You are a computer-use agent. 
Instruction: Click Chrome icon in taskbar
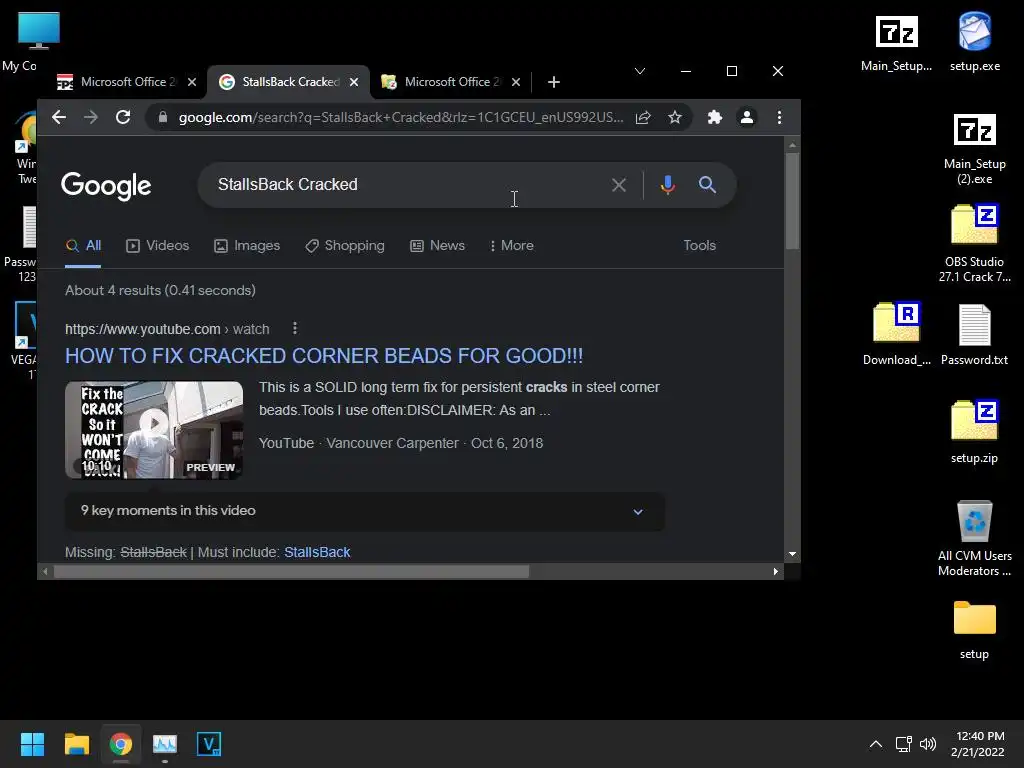[120, 744]
